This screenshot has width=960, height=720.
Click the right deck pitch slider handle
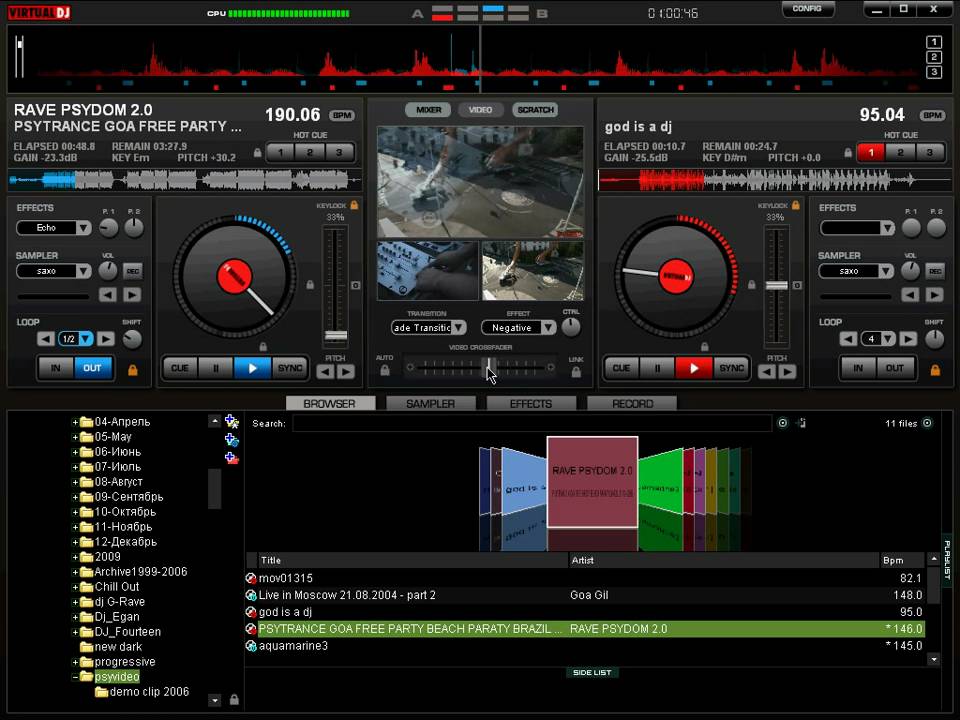(777, 285)
